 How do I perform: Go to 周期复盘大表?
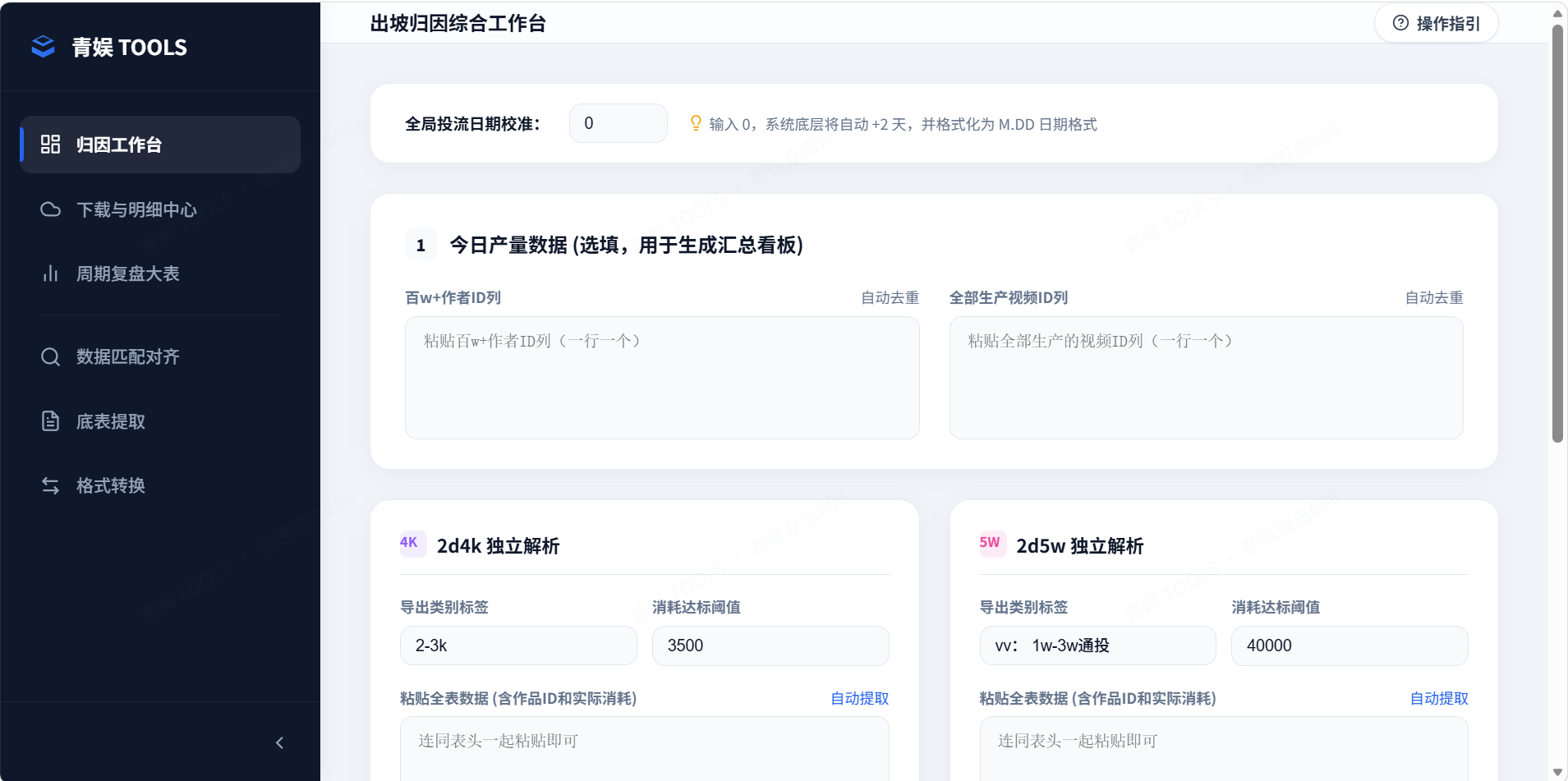(x=160, y=273)
